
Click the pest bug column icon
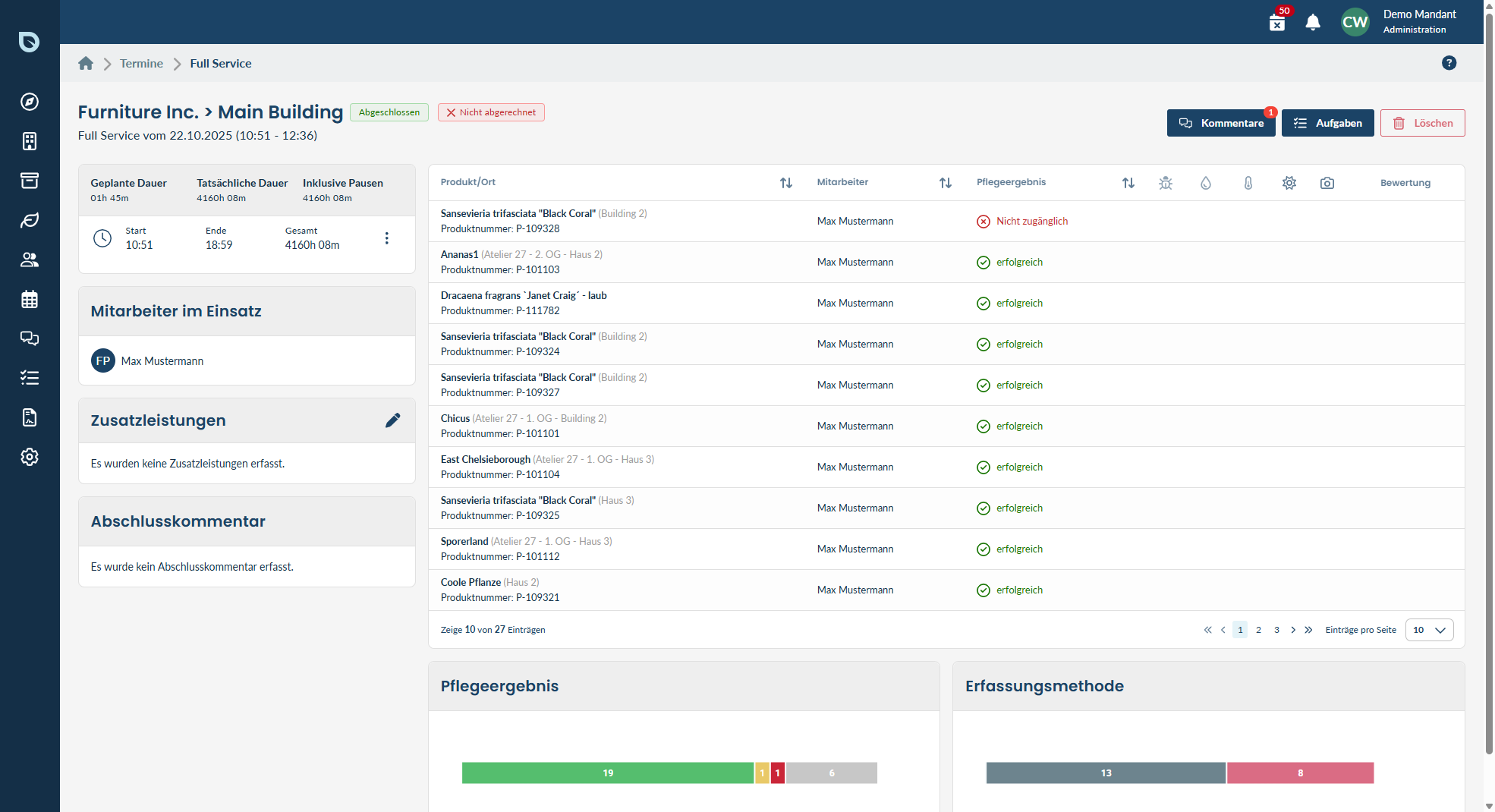click(x=1166, y=183)
